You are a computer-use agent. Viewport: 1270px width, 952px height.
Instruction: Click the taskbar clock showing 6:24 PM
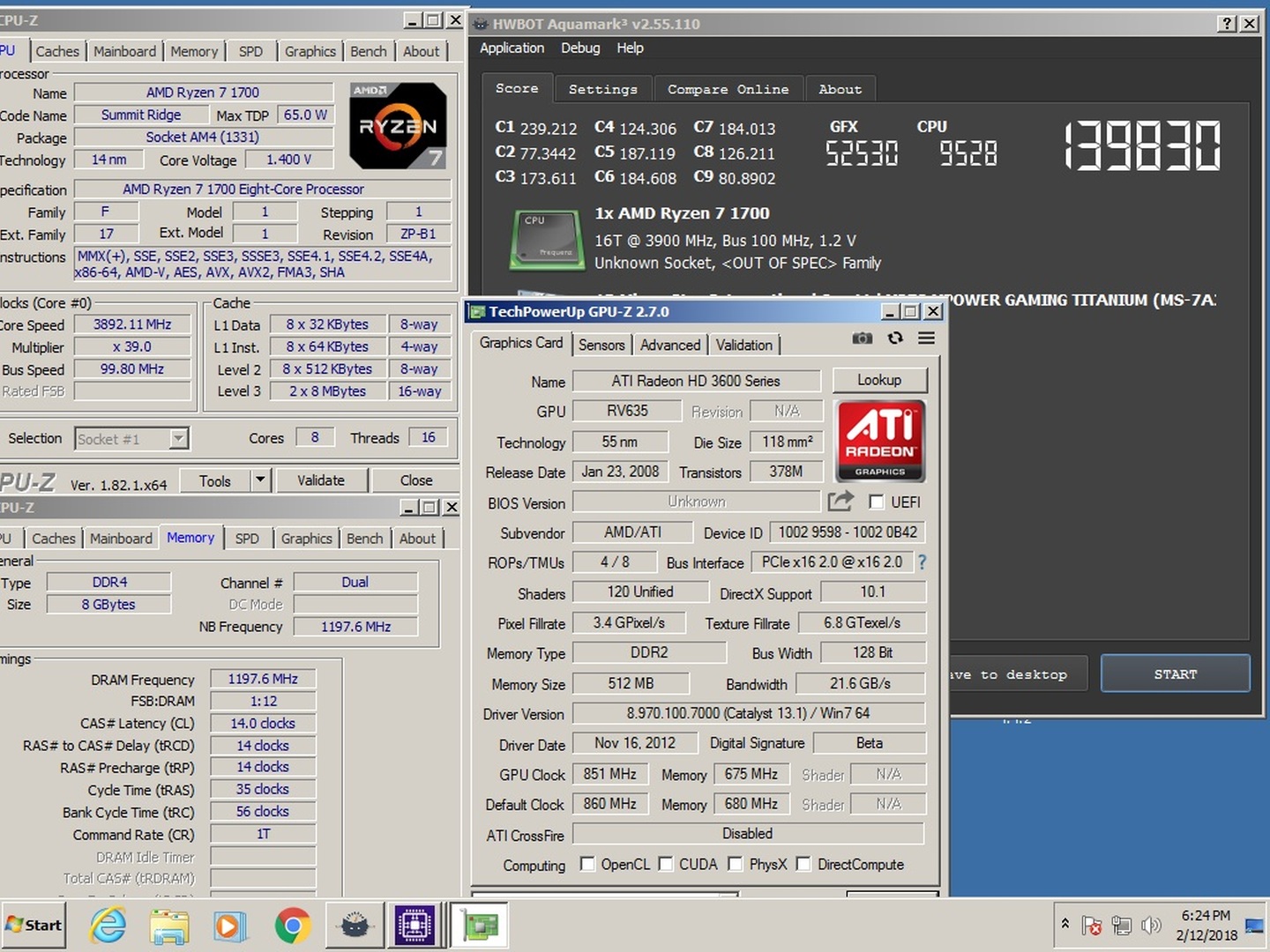[1206, 925]
